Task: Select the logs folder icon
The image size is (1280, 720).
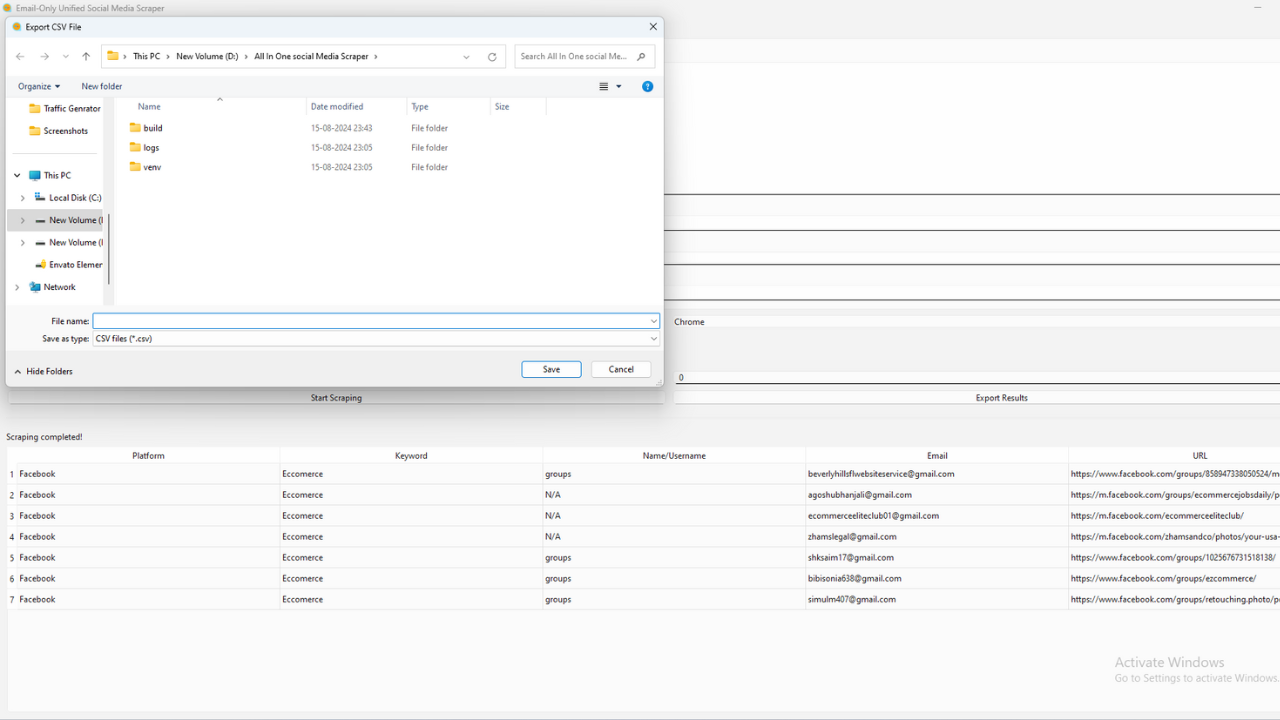Action: click(x=137, y=147)
